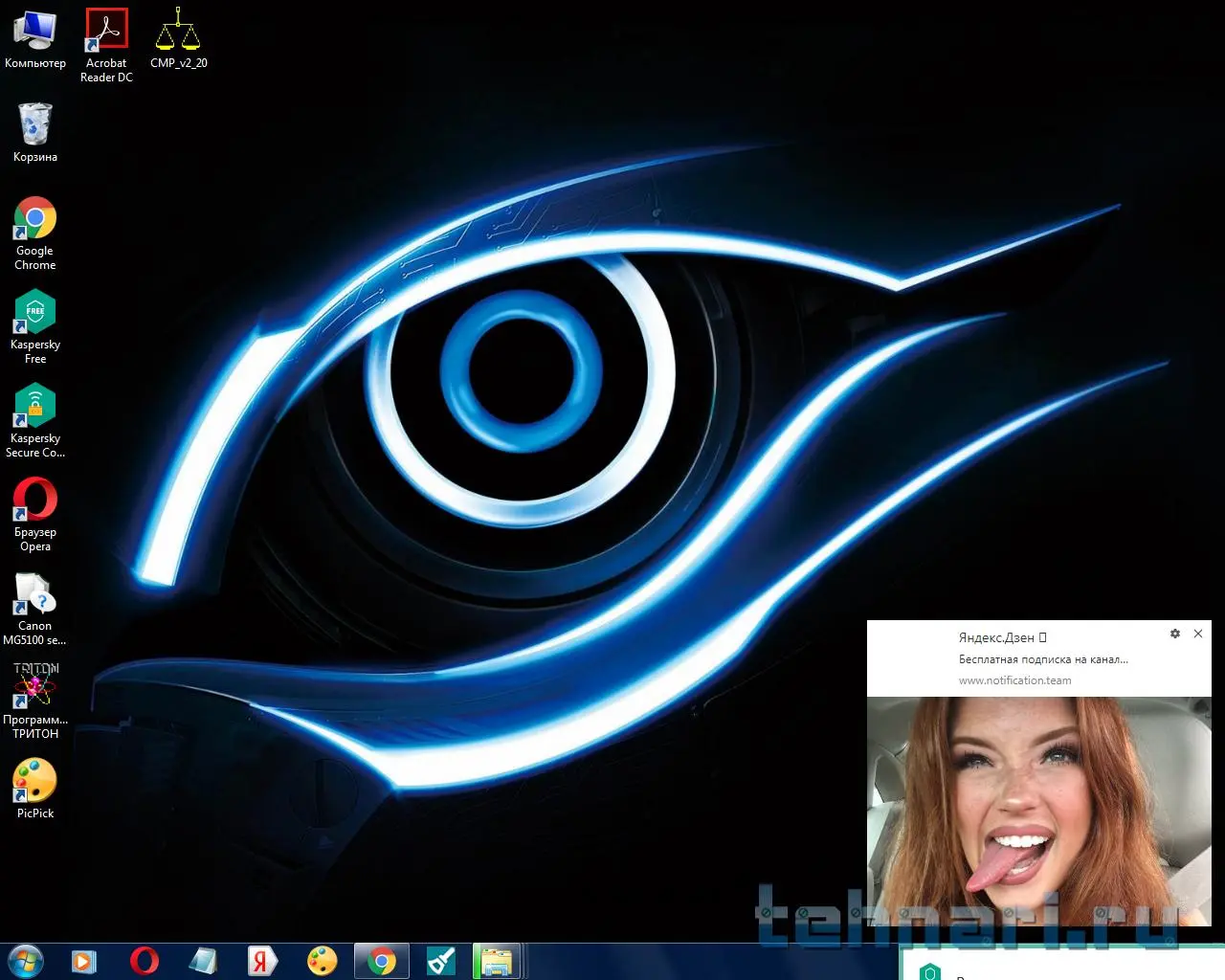Select the CMP_v2_20 scales icon

178,31
